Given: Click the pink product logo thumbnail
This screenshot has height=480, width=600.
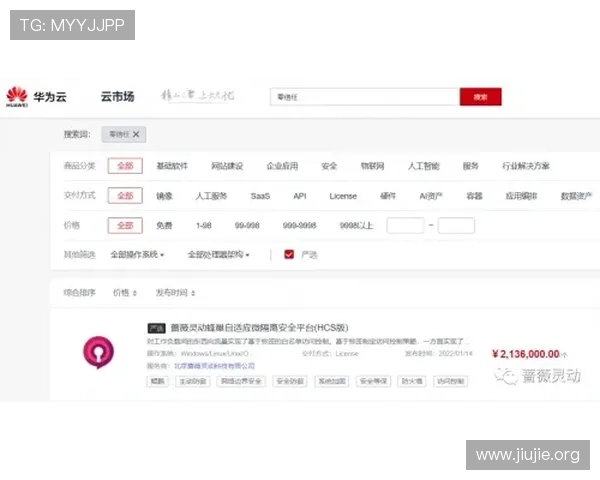Looking at the screenshot, I should tap(98, 352).
